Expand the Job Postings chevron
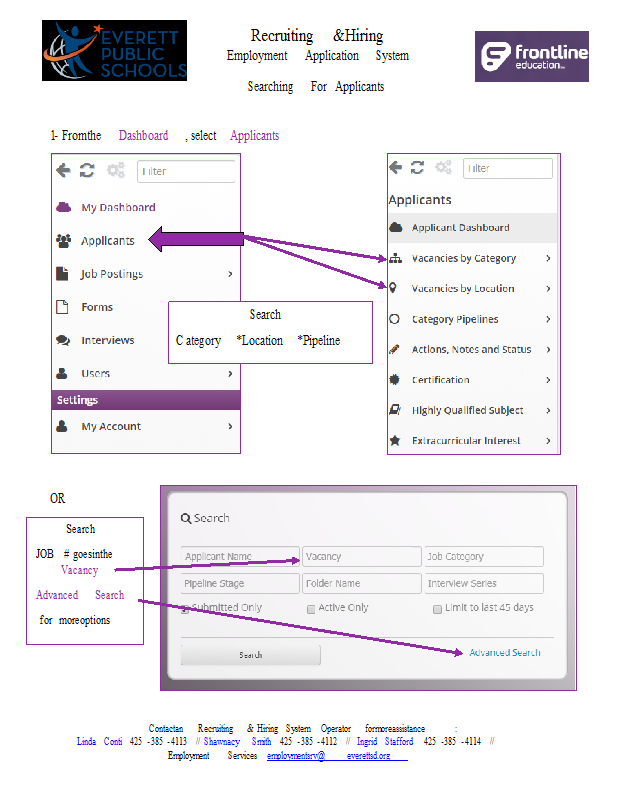Viewport: 618px width, 800px height. tap(230, 274)
